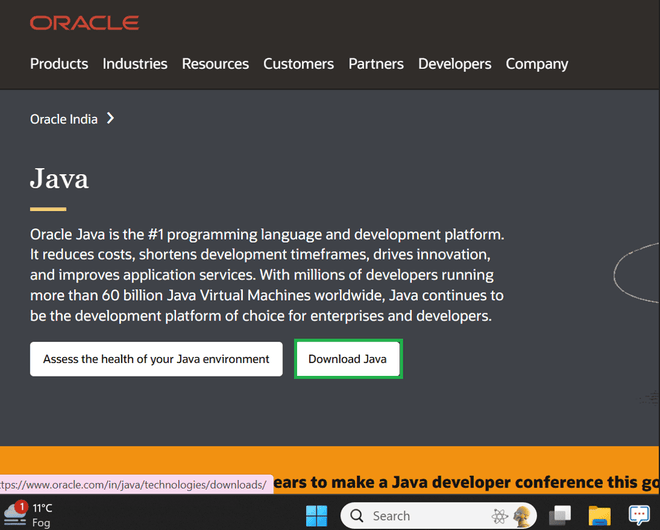Go to the Company menu
Image resolution: width=660 pixels, height=530 pixels.
coord(537,64)
